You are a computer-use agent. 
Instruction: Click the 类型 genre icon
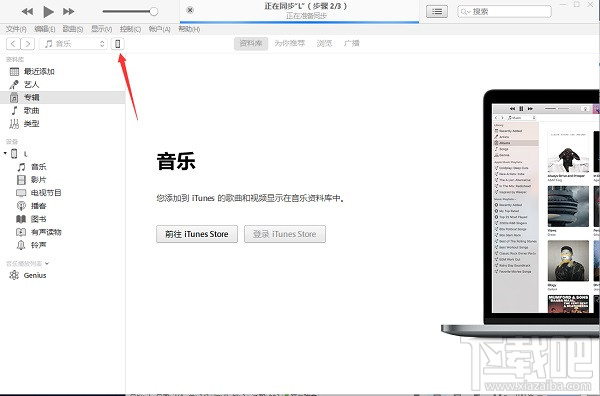(14, 124)
